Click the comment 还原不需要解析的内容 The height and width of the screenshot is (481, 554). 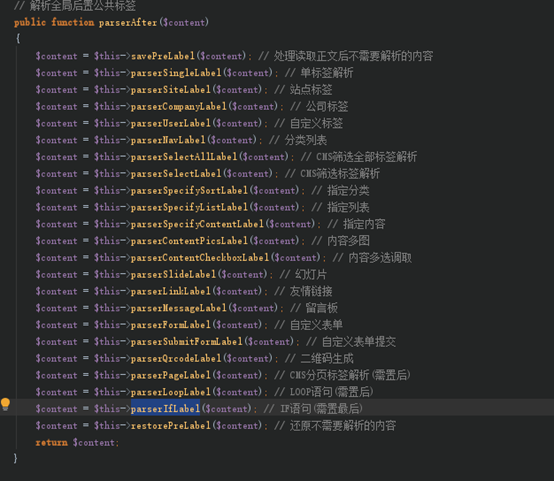click(x=343, y=426)
